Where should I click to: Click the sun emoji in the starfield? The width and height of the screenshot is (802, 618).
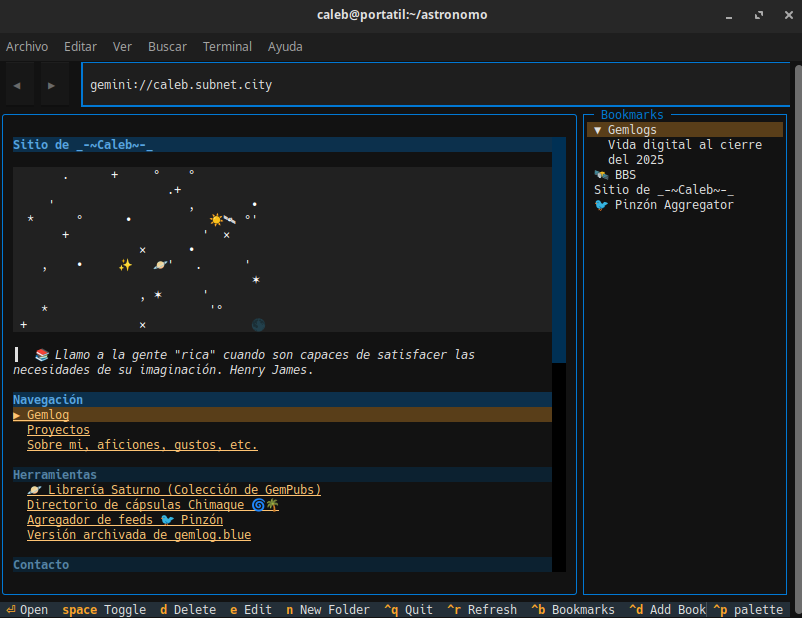coord(216,220)
